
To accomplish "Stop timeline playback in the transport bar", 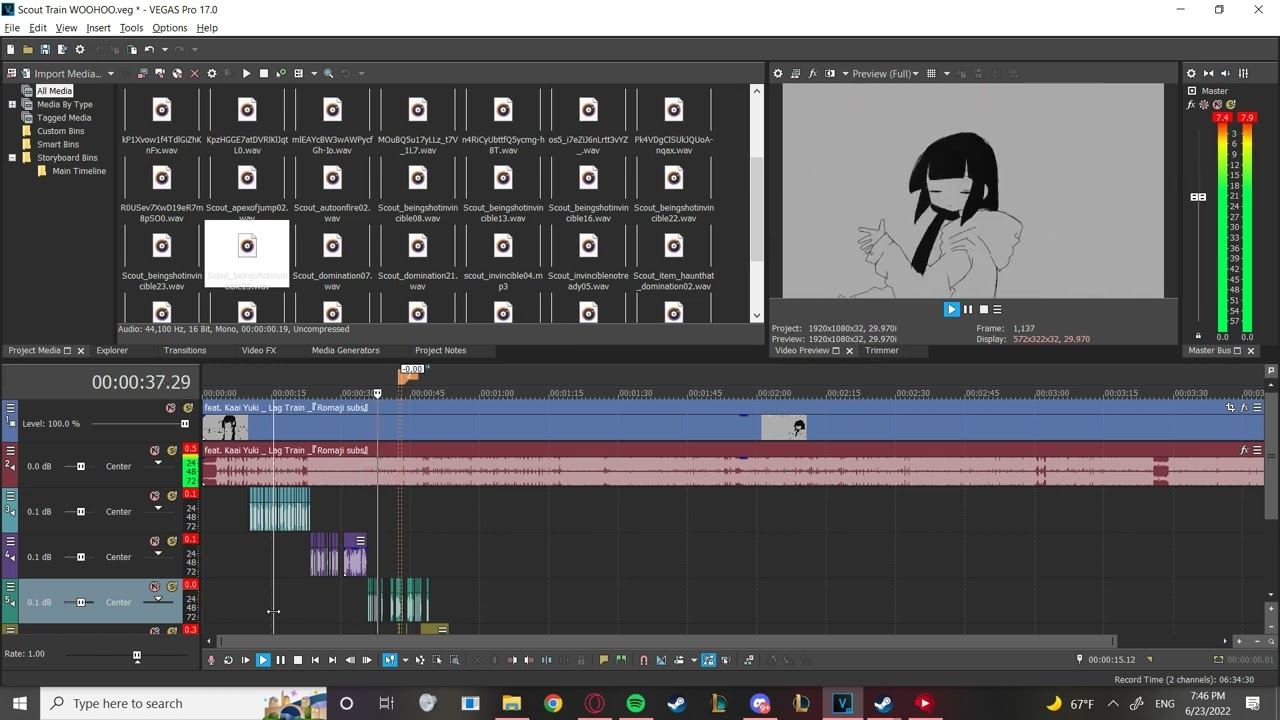I will click(x=297, y=660).
